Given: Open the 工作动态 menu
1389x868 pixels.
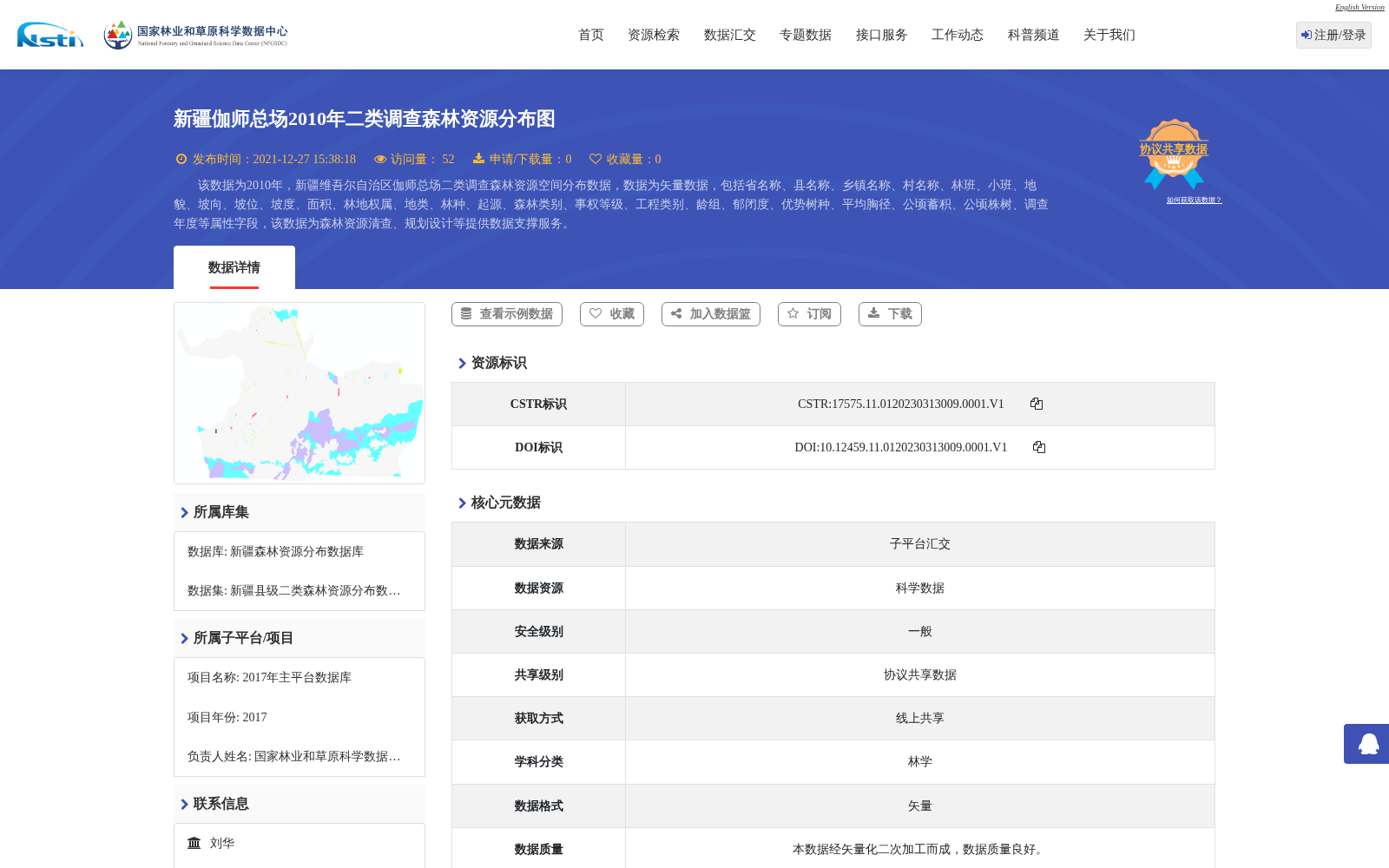Looking at the screenshot, I should coord(958,35).
